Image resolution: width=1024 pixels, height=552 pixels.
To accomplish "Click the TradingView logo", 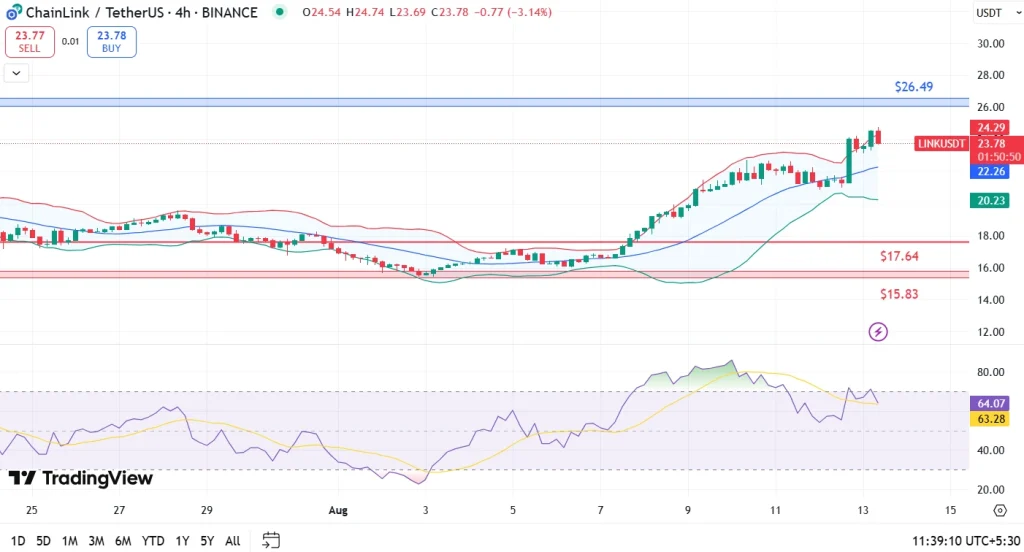I will (80, 478).
